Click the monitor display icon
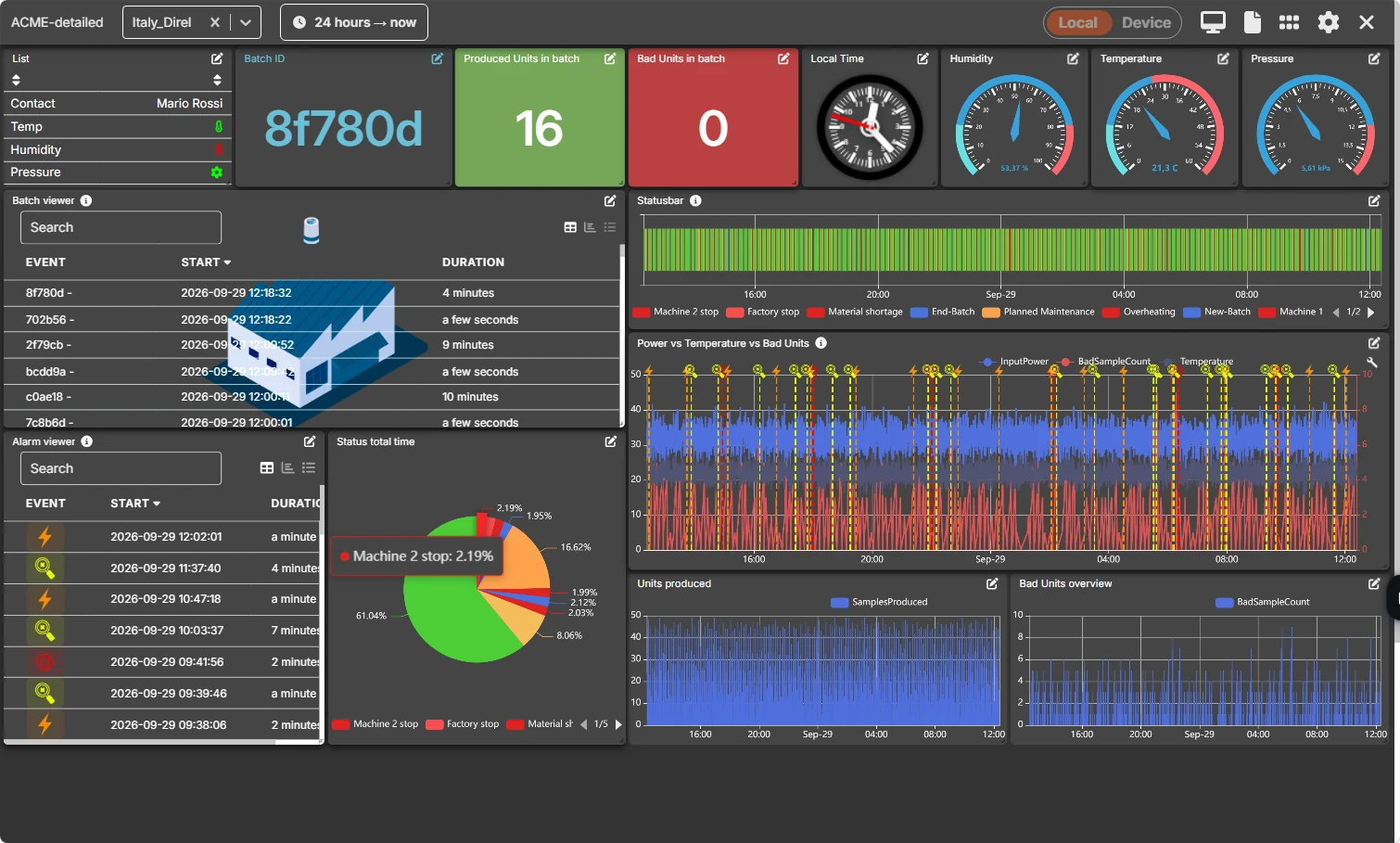The image size is (1400, 843). [x=1213, y=22]
